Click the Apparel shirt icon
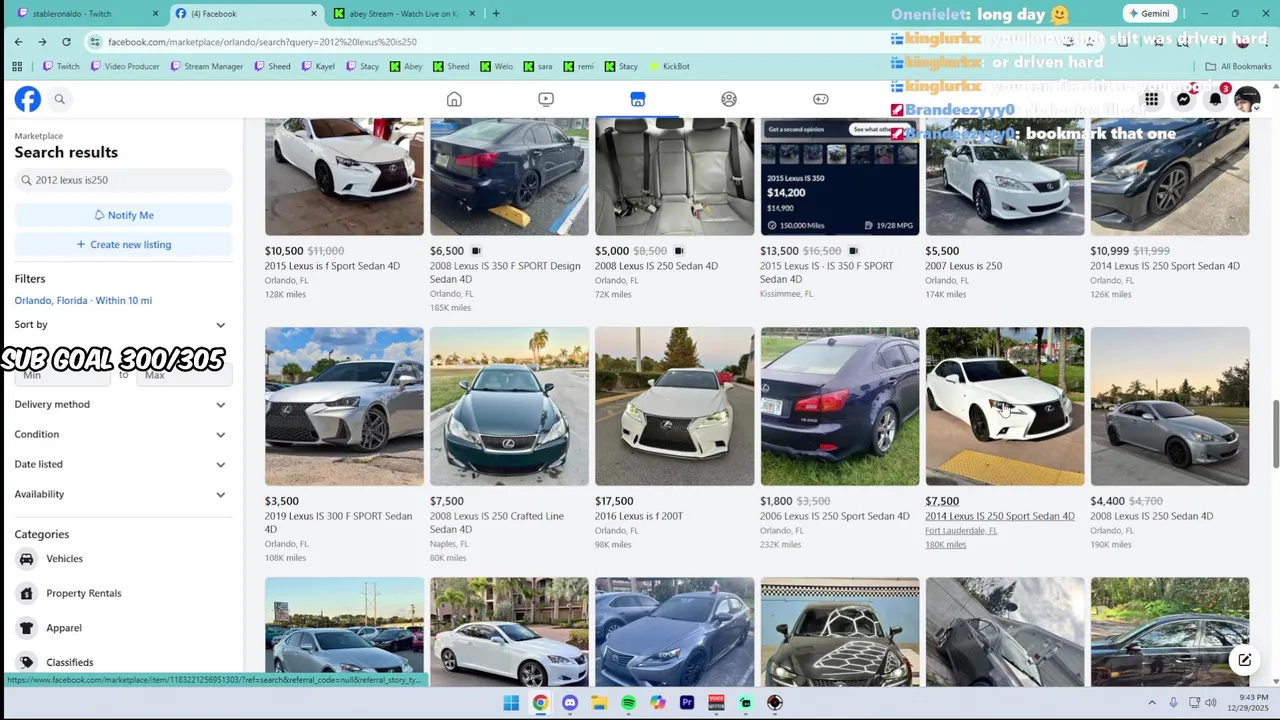 (27, 628)
